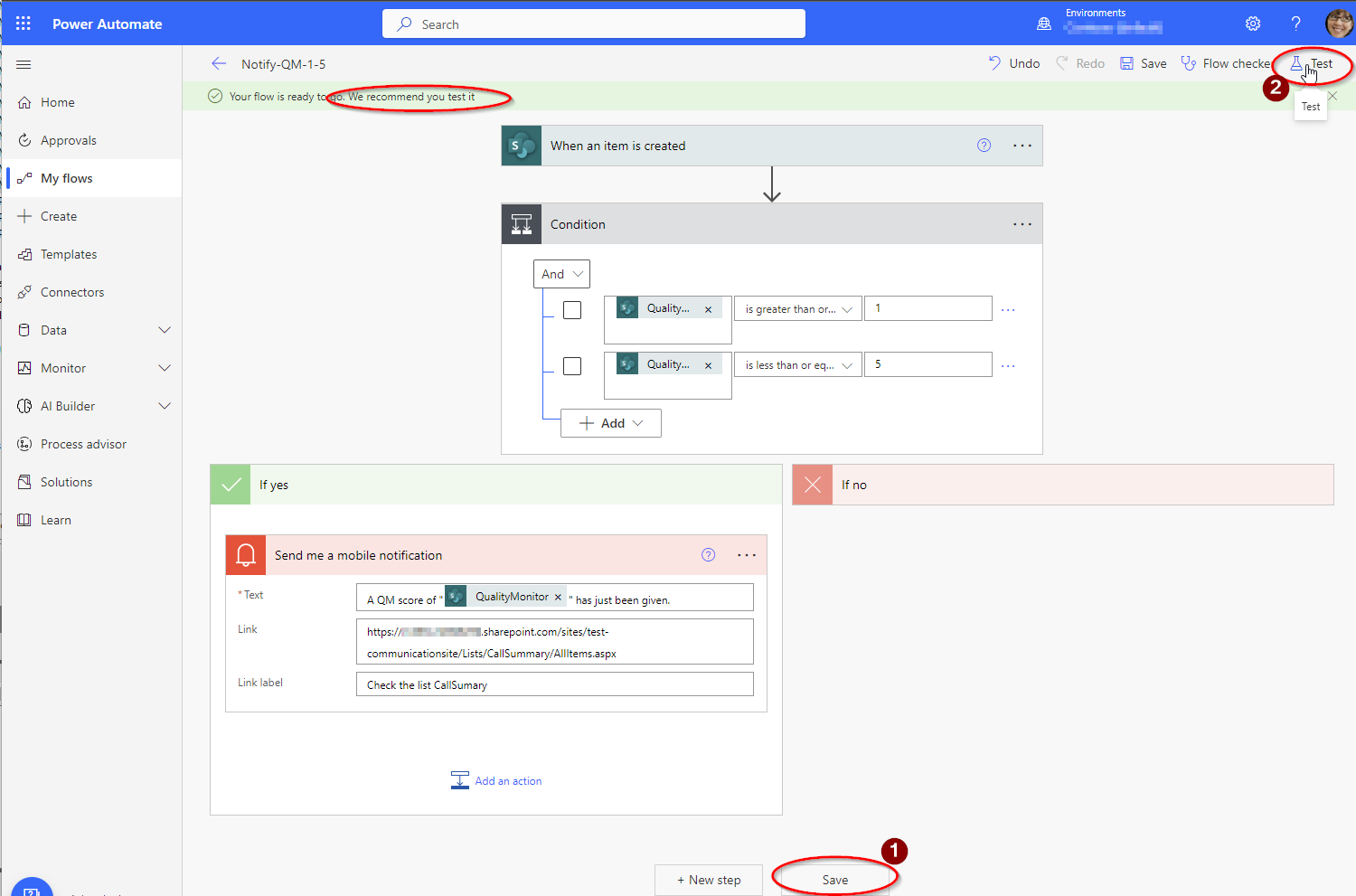Screen dimensions: 1356x896
Task: Expand the Data section chevron
Action: point(165,330)
